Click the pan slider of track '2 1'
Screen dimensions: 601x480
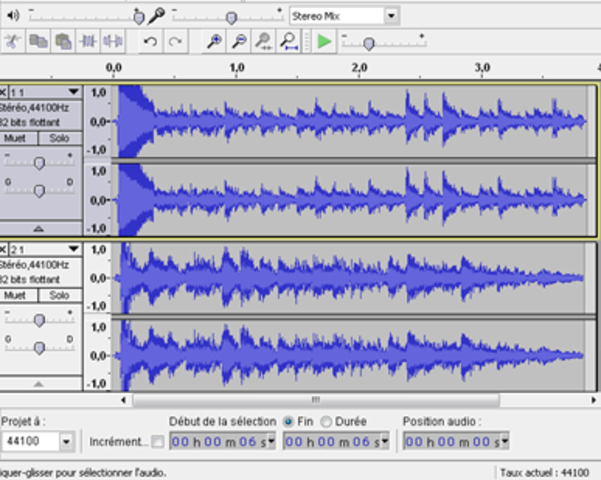tap(39, 348)
